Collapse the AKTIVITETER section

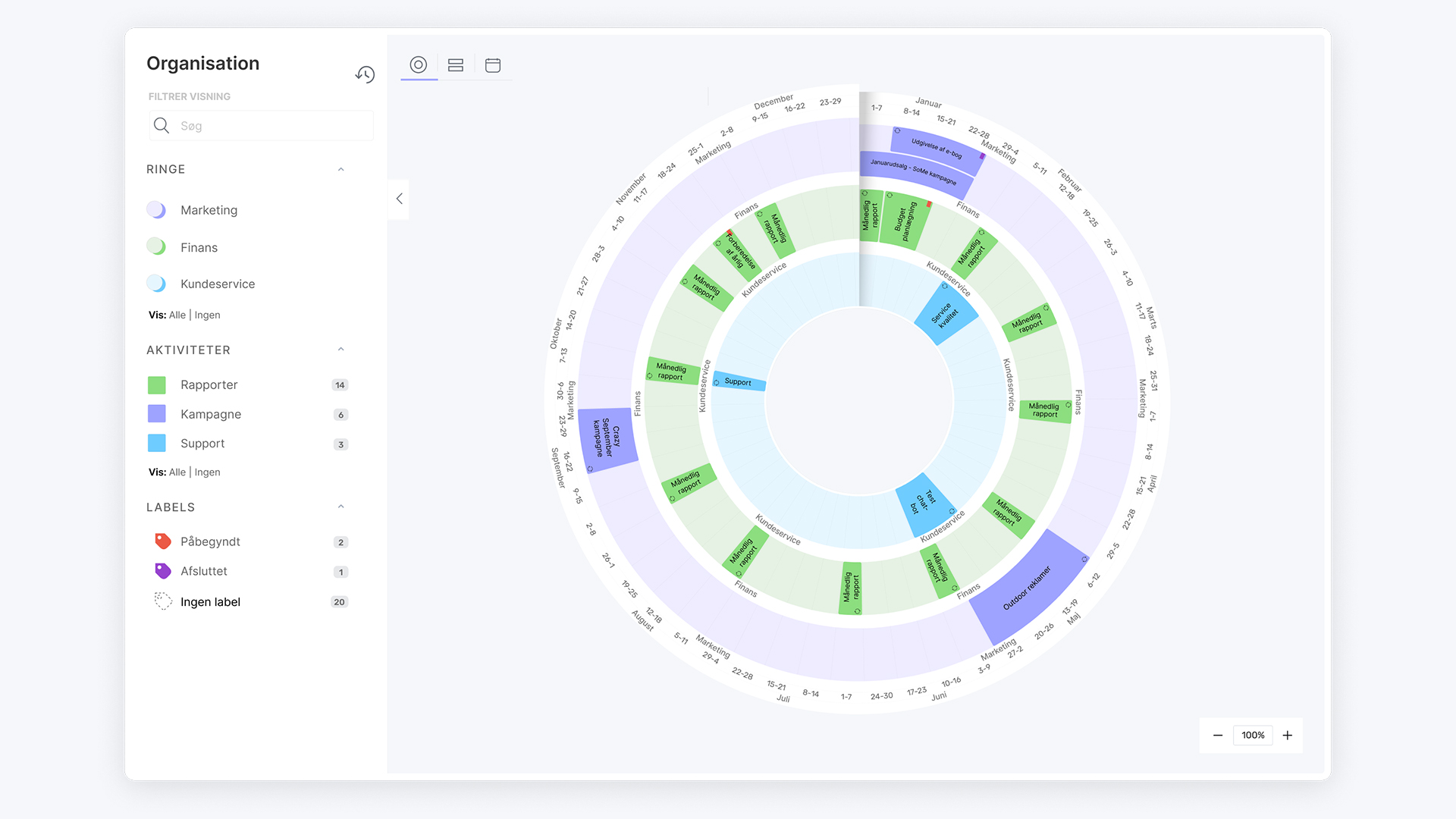click(341, 350)
